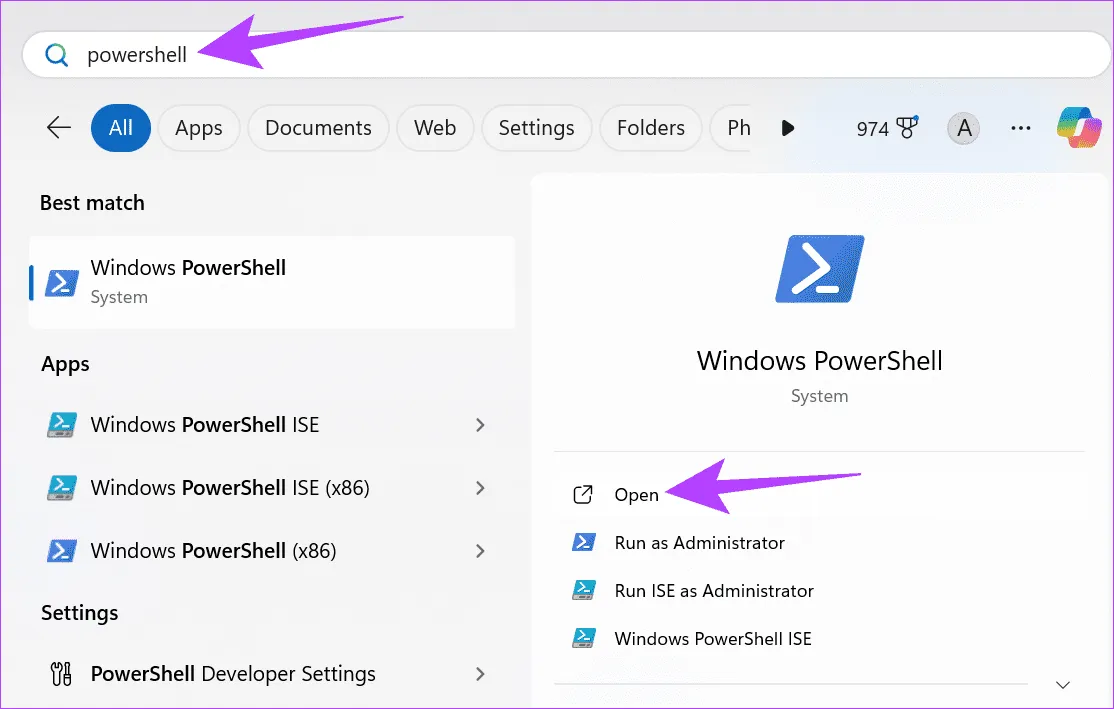
Task: Open Copilot from the top-right icon
Action: pyautogui.click(x=1078, y=128)
